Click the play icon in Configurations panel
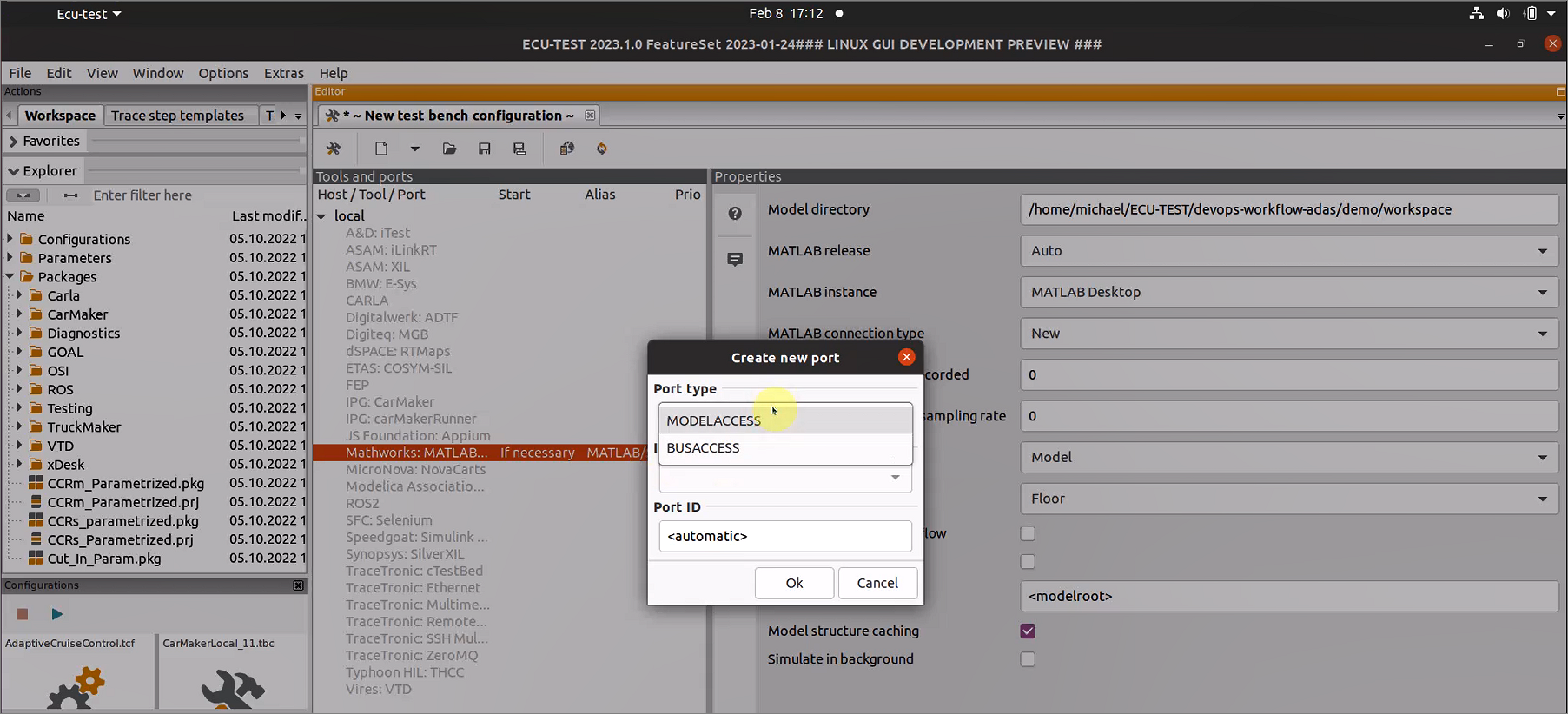The height and width of the screenshot is (714, 1568). tap(56, 614)
